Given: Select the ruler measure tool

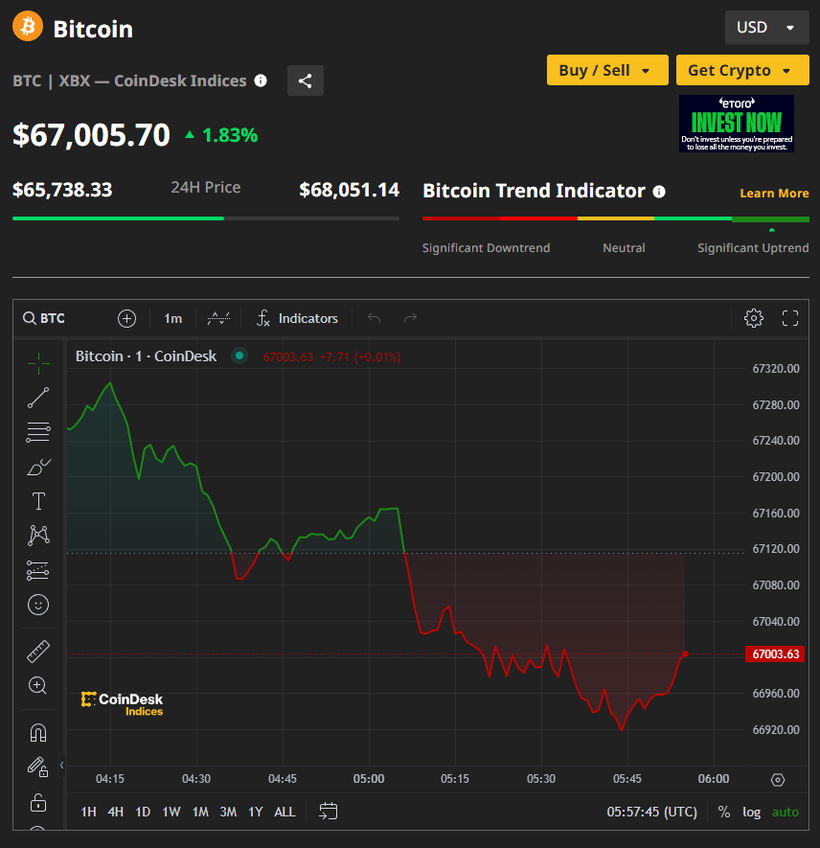Looking at the screenshot, I should click(38, 651).
